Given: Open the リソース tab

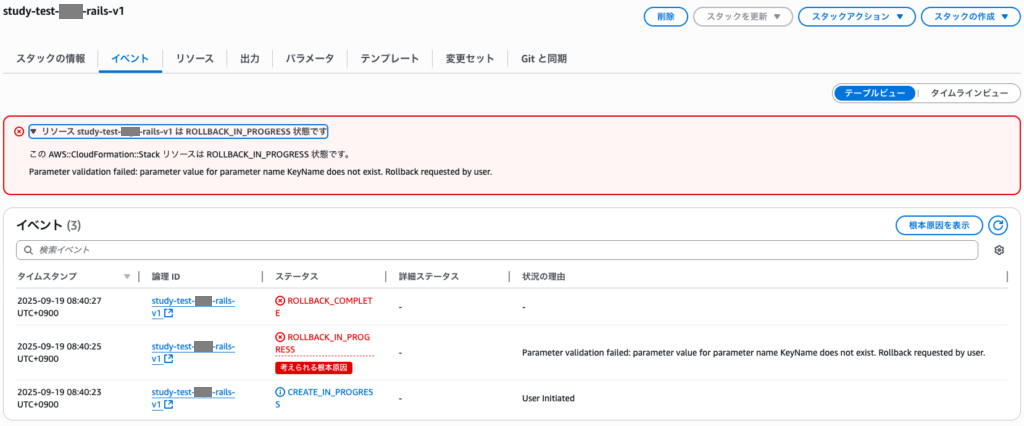Looking at the screenshot, I should pyautogui.click(x=194, y=59).
